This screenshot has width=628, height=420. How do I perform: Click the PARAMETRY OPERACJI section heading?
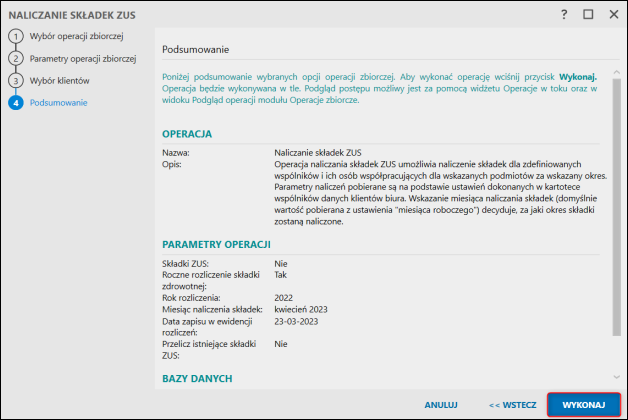click(216, 245)
